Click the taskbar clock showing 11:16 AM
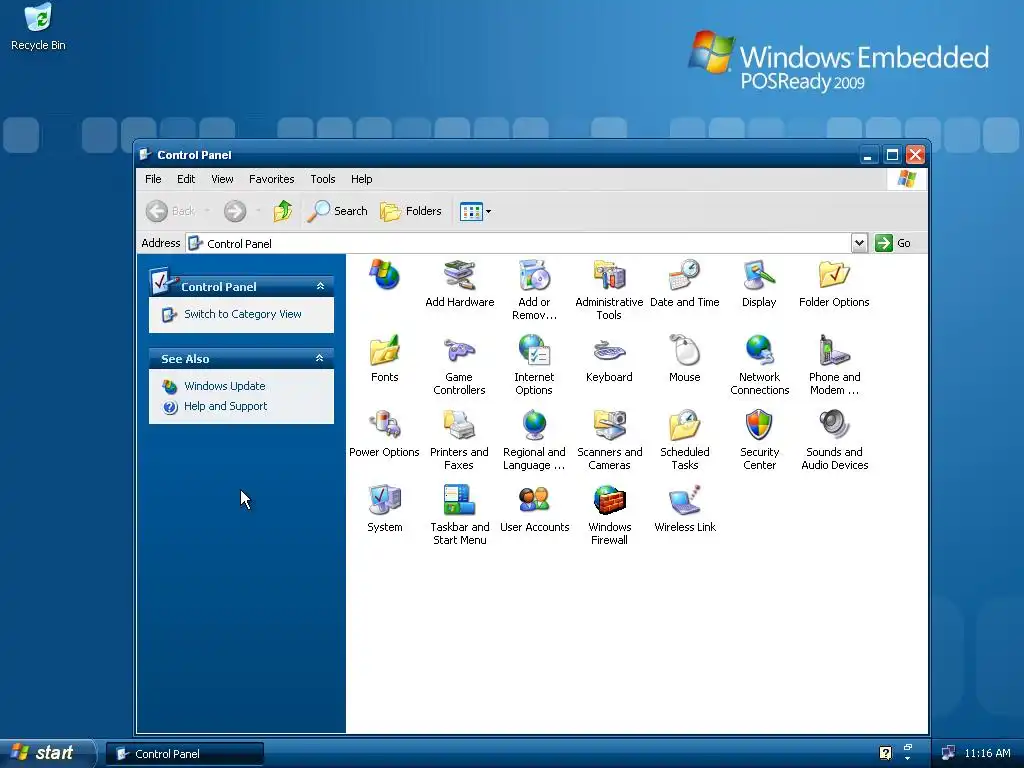The image size is (1024, 768). [x=987, y=753]
